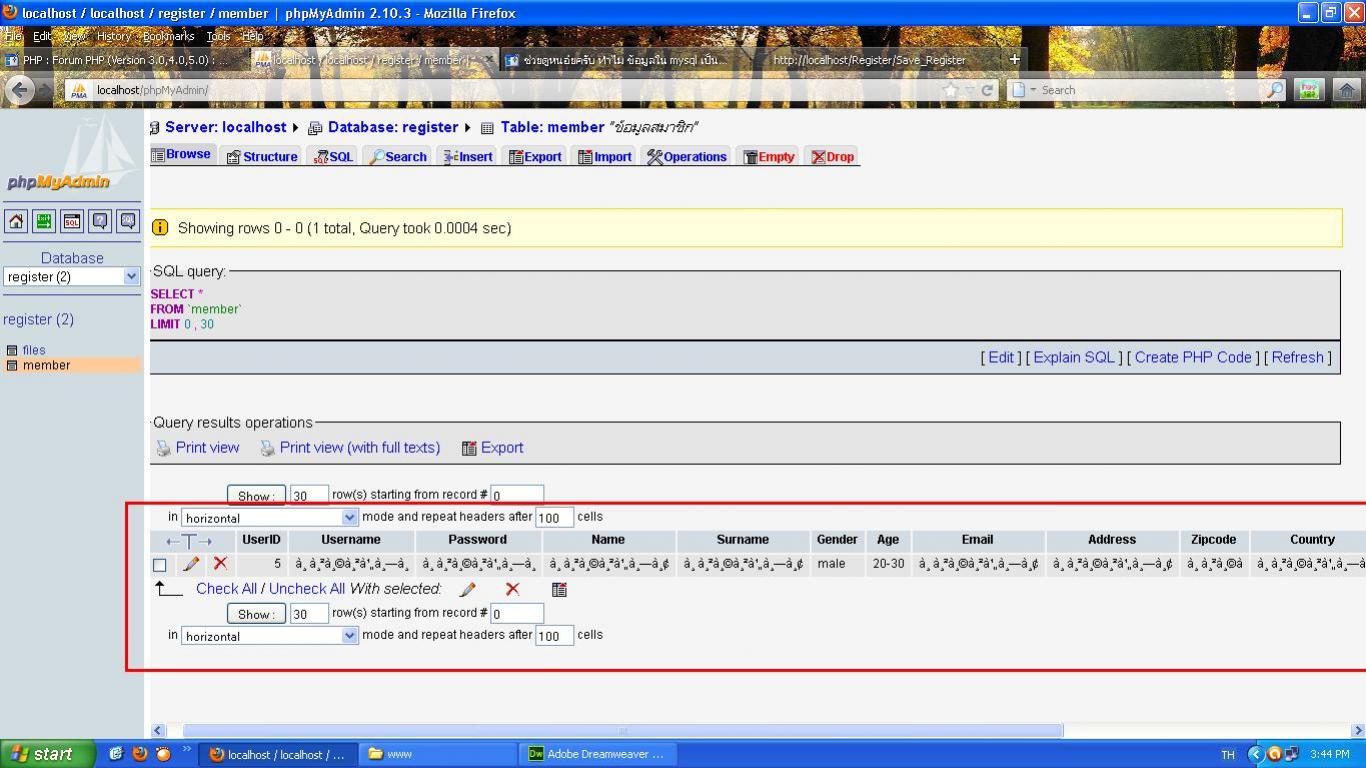Open the Tools menu in Firefox

pos(218,36)
